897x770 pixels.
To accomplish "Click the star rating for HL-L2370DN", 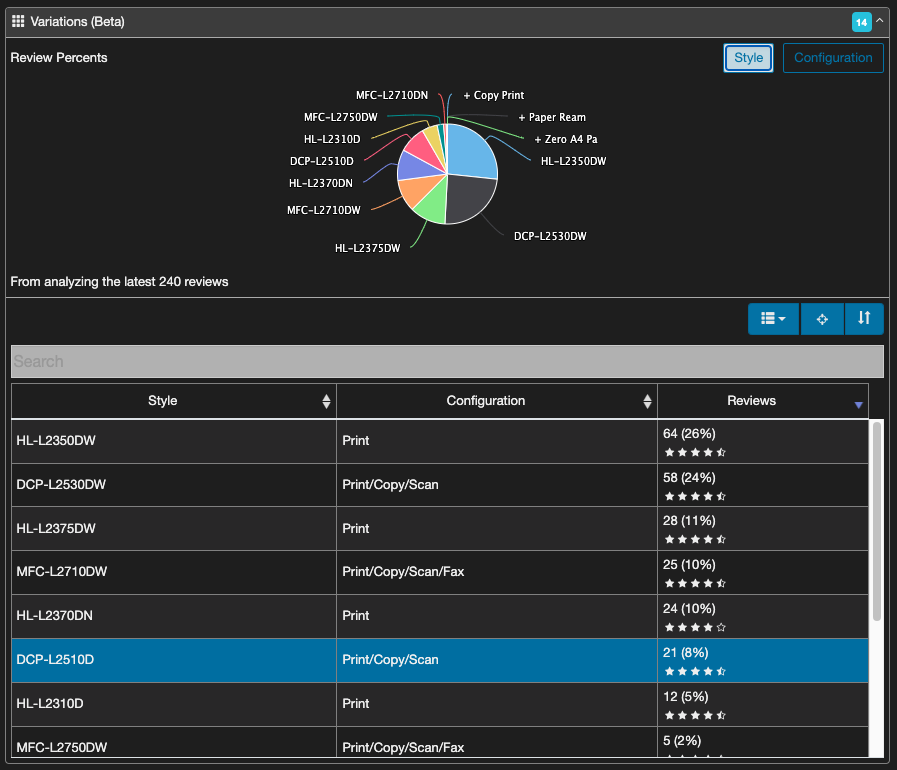I will (695, 628).
